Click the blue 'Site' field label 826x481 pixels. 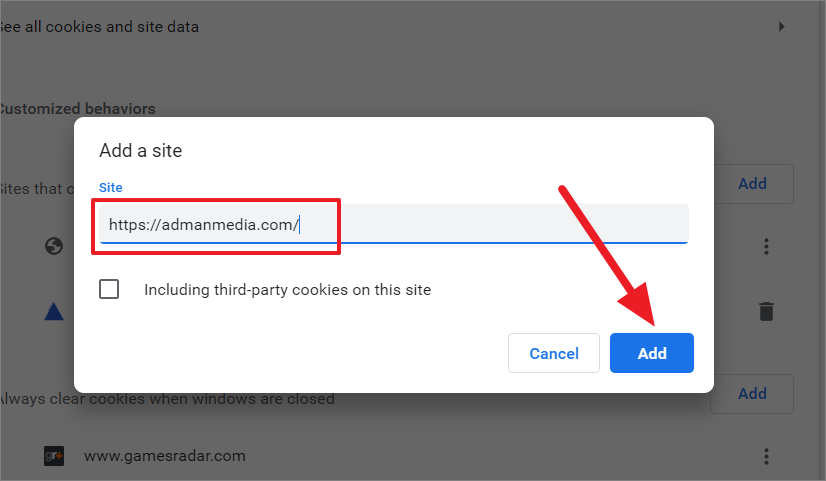111,188
